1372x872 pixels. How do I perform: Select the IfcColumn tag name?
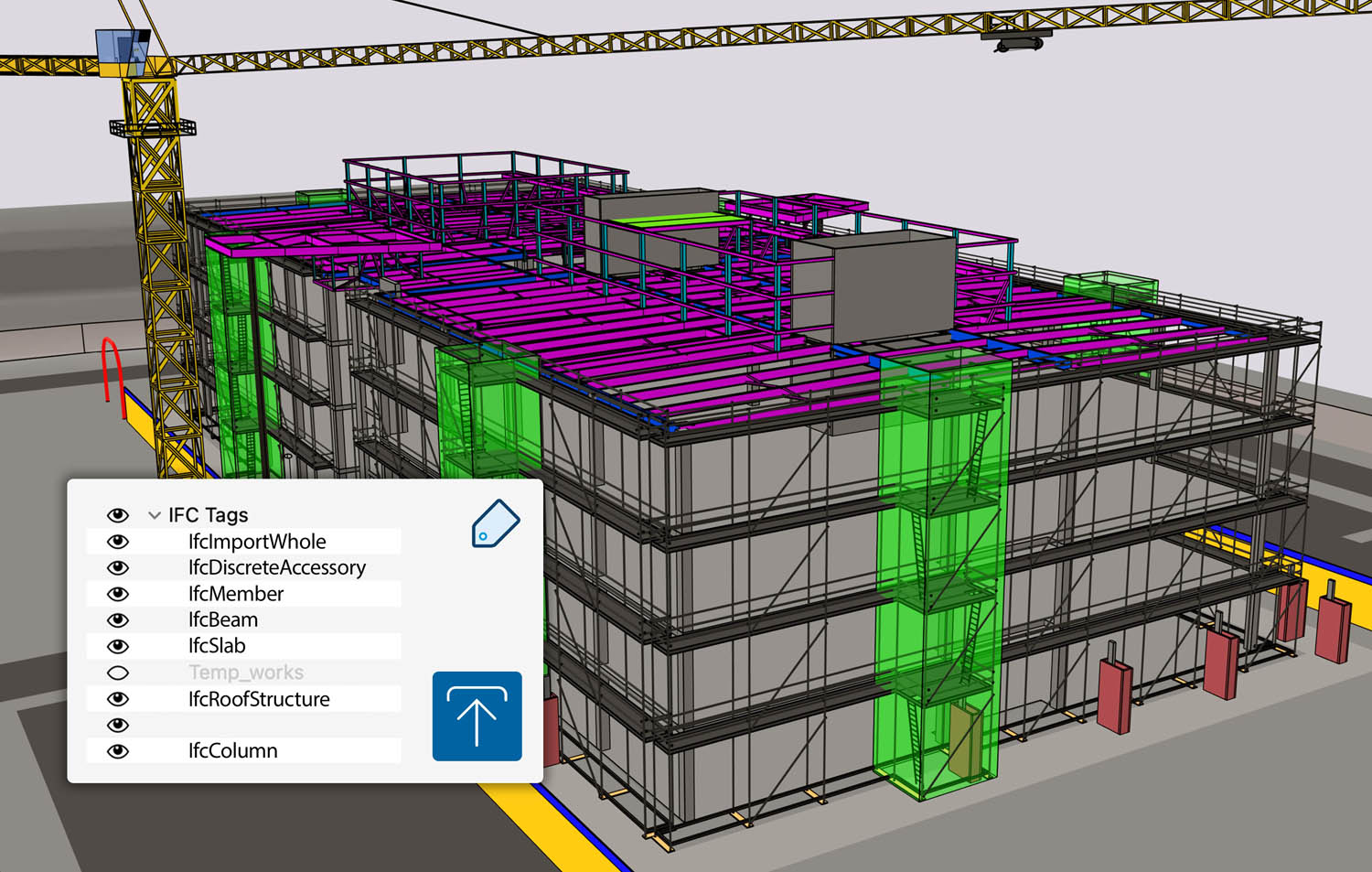[x=232, y=751]
